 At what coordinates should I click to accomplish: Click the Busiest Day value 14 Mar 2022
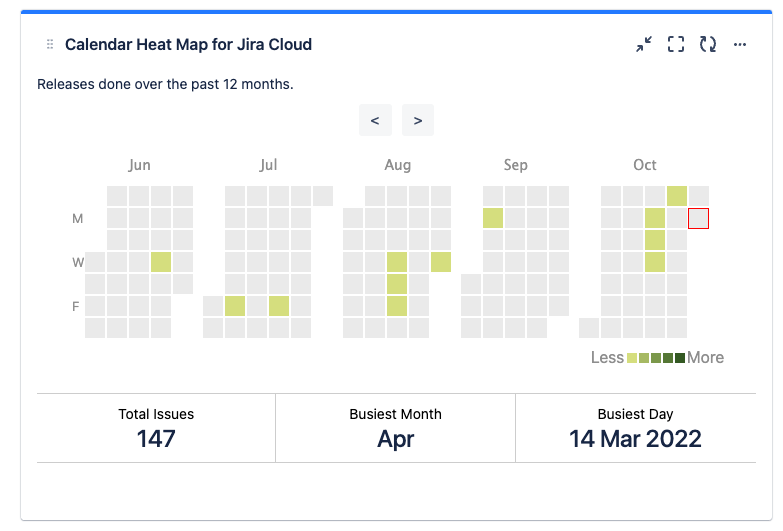click(x=635, y=438)
